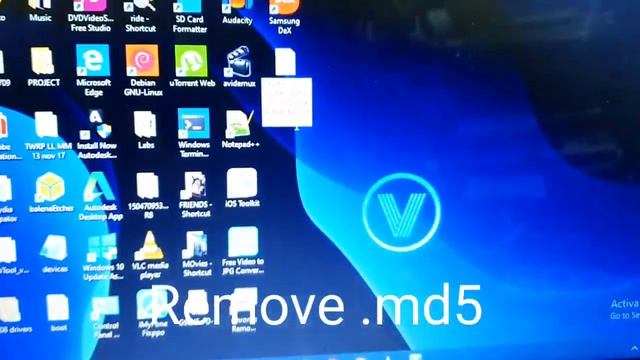Screen dimensions: 640x360
Task: Open the Audacity shortcut
Action: point(237,12)
